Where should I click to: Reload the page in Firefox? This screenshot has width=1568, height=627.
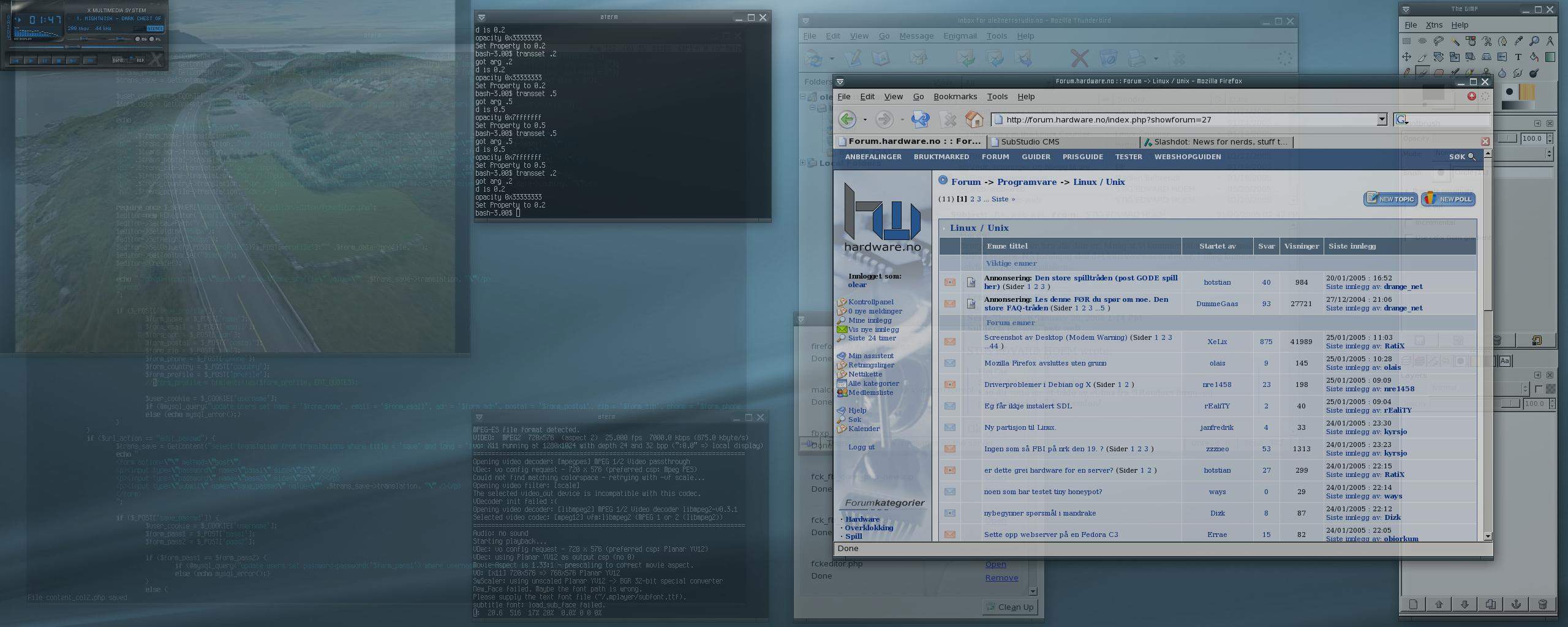click(920, 119)
